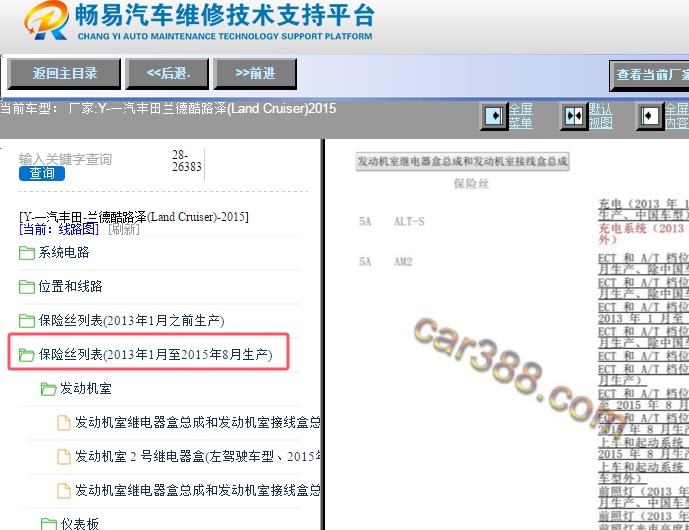Open the red 充电系统（2013 link
Screen dimensions: 689x530
point(643,234)
